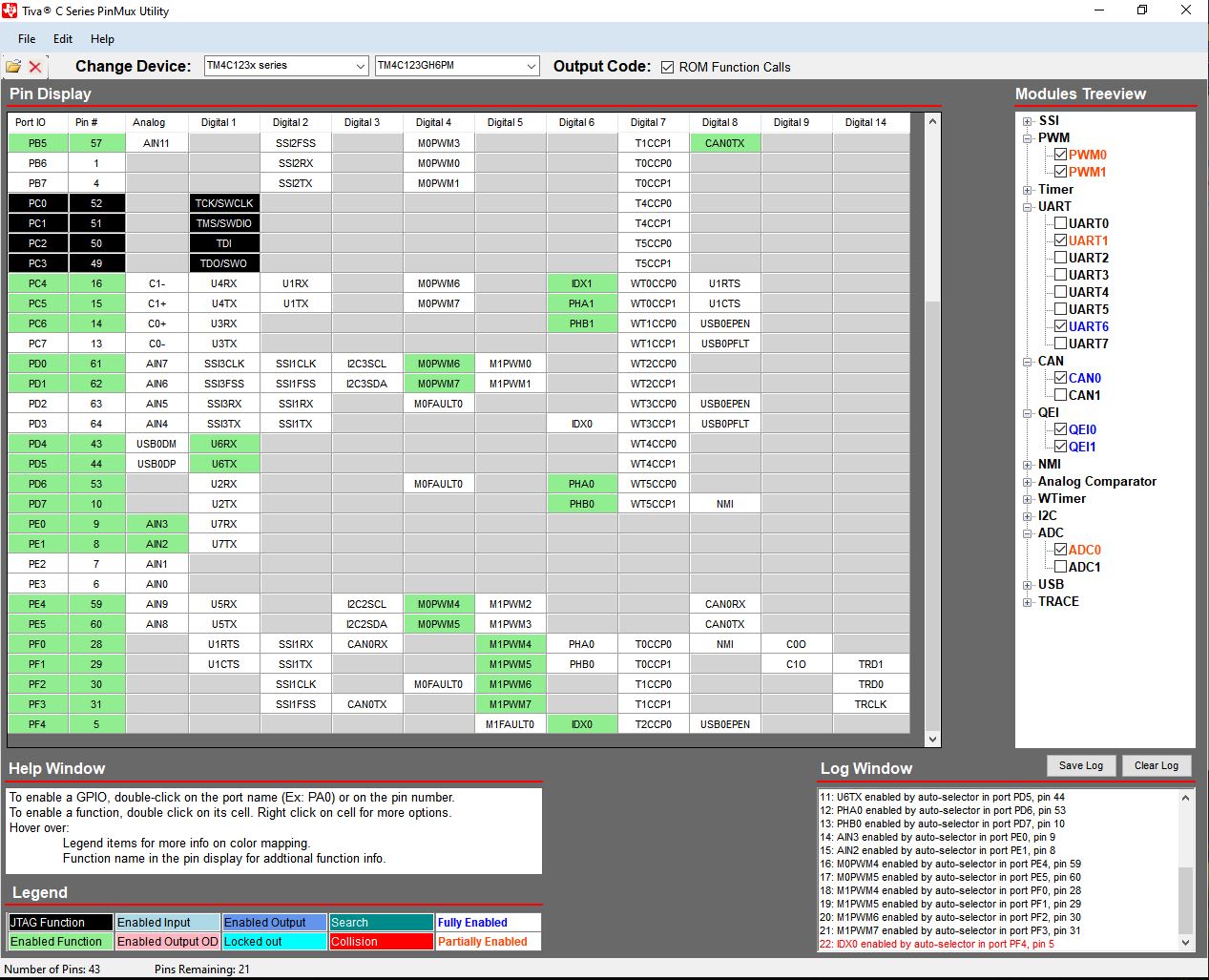Uncheck the UART1 checkbox
1209x980 pixels.
pos(1060,240)
